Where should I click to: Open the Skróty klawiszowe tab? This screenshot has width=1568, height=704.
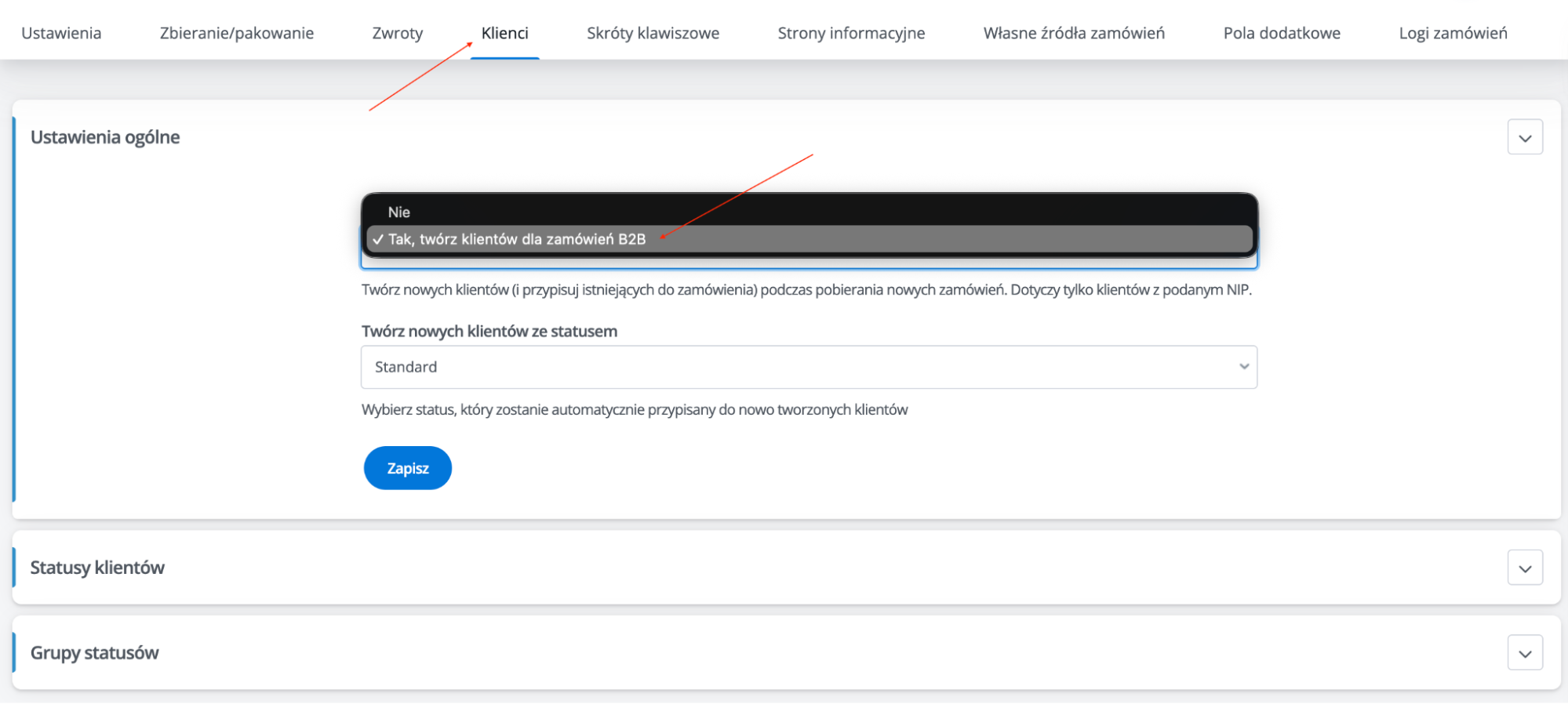[653, 33]
